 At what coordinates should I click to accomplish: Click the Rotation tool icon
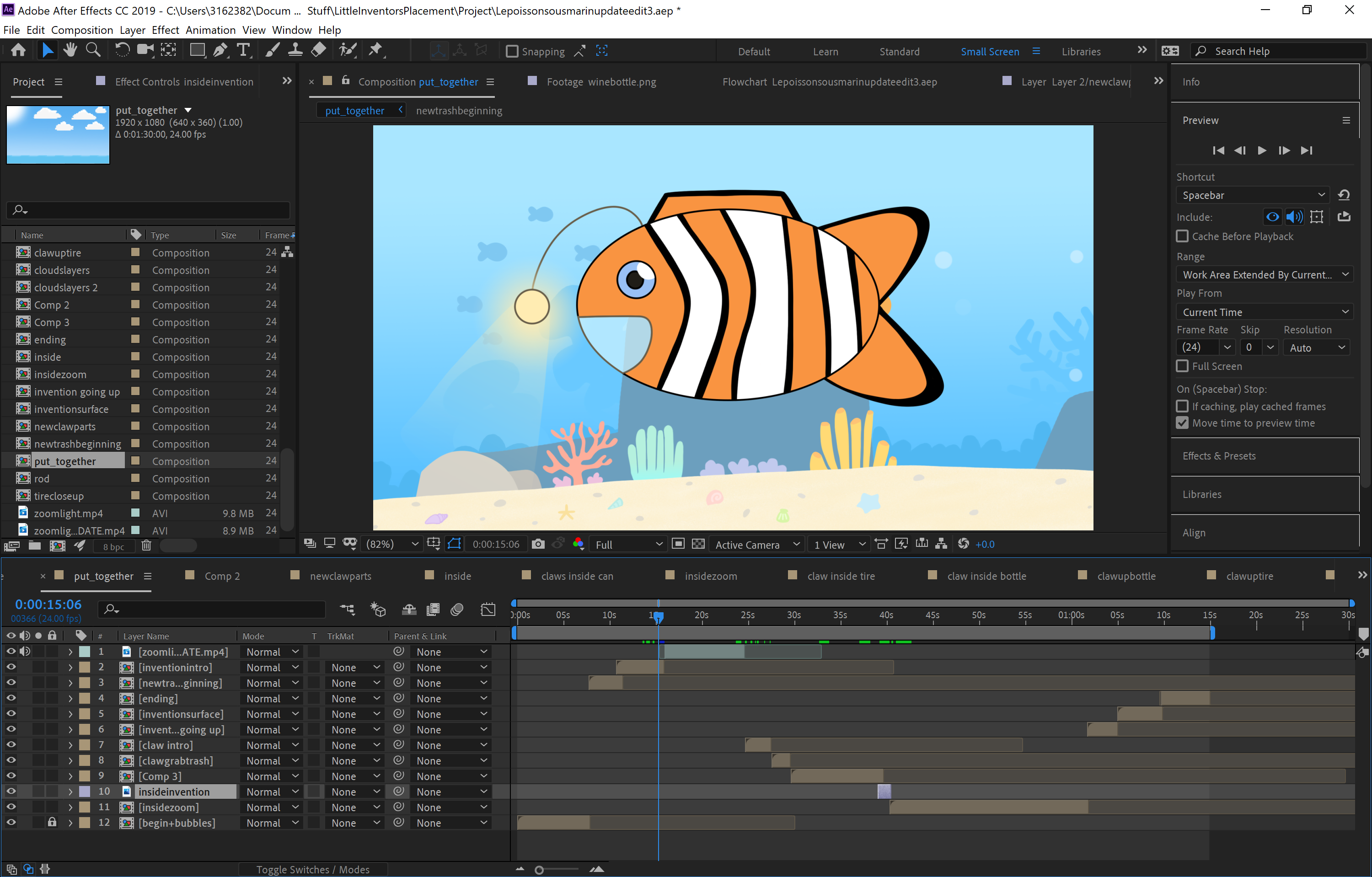pos(121,51)
